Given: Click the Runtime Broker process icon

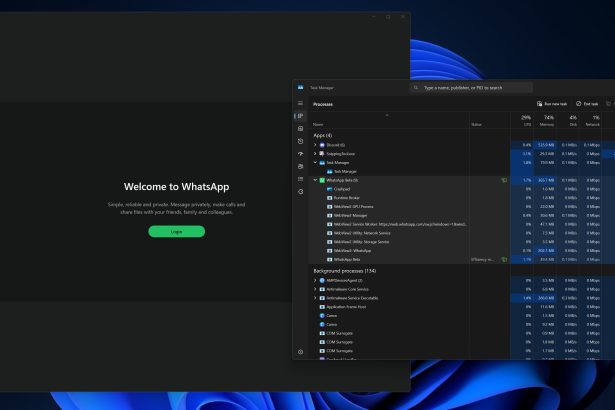Looking at the screenshot, I should point(329,198).
